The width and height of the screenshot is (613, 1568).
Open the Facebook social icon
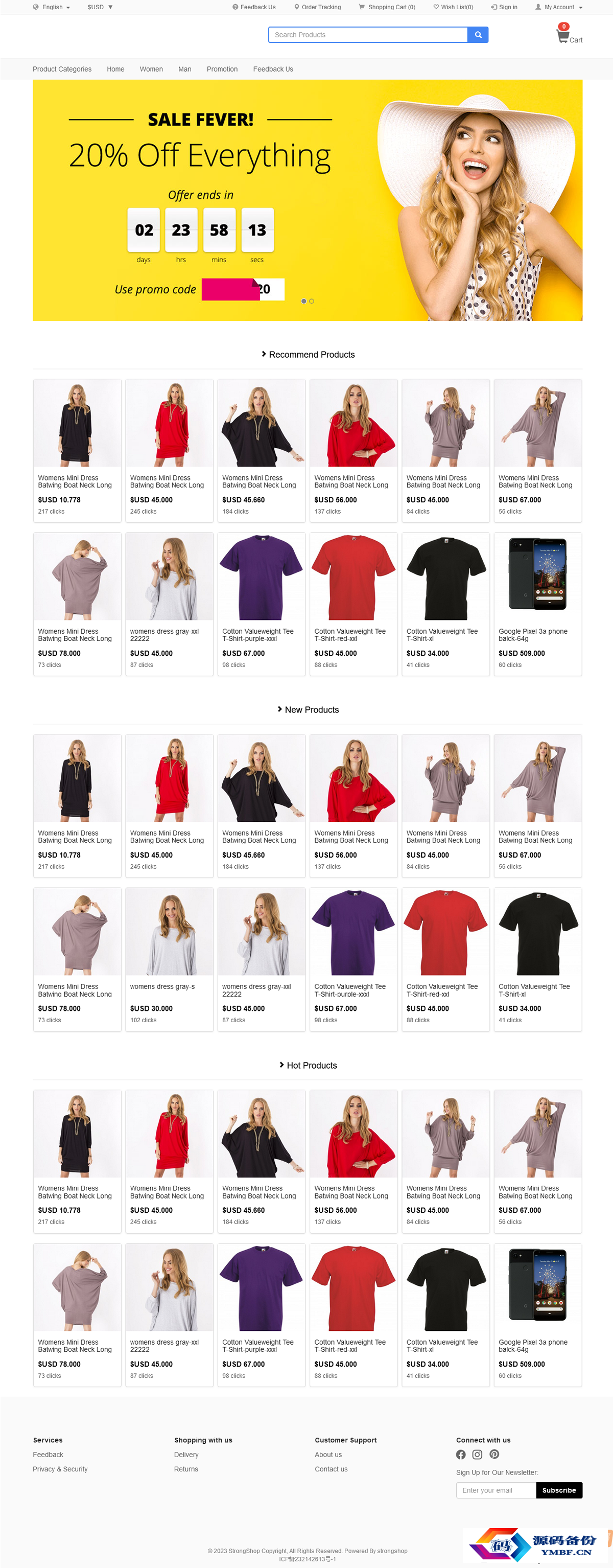tap(461, 1455)
